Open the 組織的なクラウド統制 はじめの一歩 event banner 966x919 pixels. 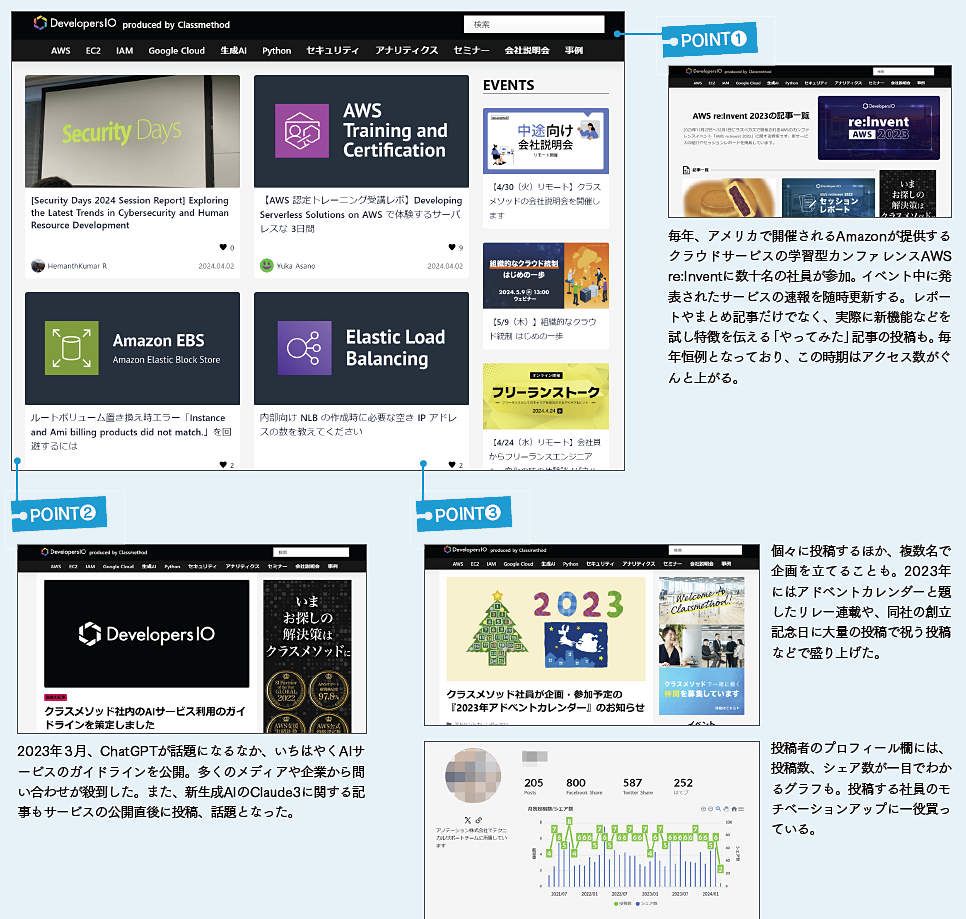click(546, 275)
